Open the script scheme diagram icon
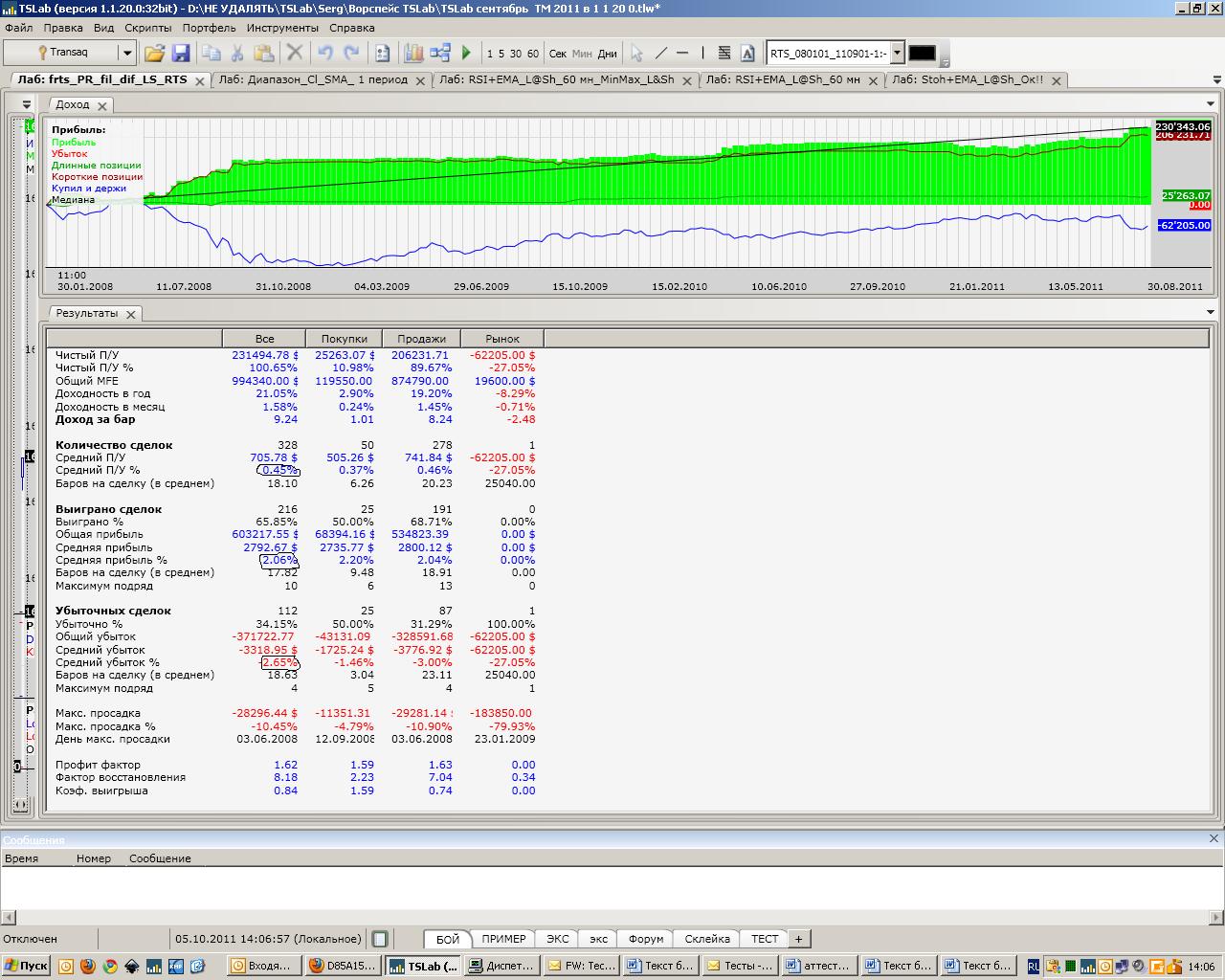The width and height of the screenshot is (1225, 980). [440, 54]
